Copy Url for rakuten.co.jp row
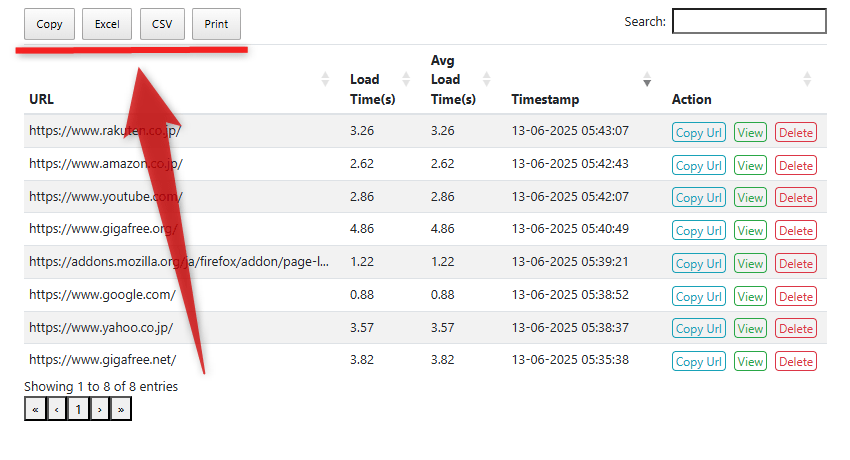850x460 pixels. pos(699,132)
